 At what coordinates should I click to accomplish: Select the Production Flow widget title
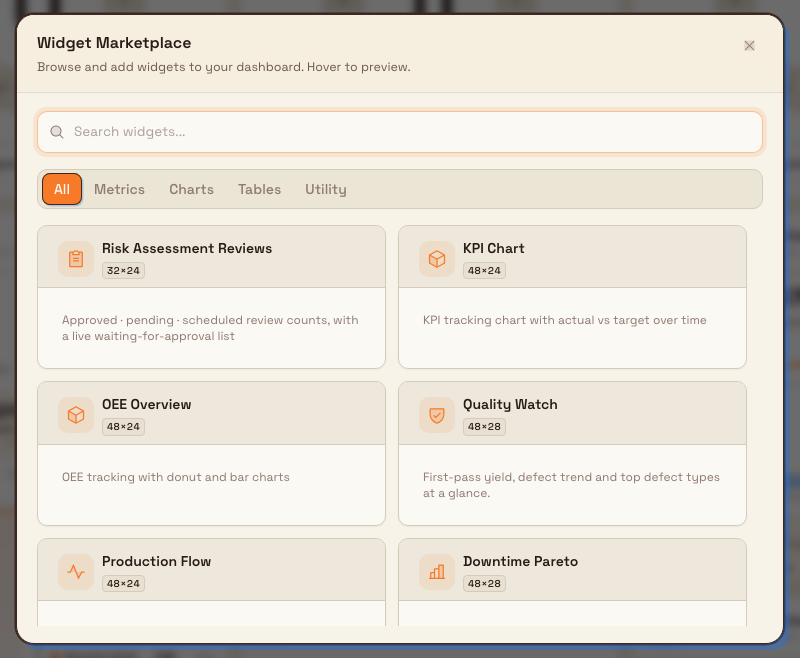coord(156,561)
